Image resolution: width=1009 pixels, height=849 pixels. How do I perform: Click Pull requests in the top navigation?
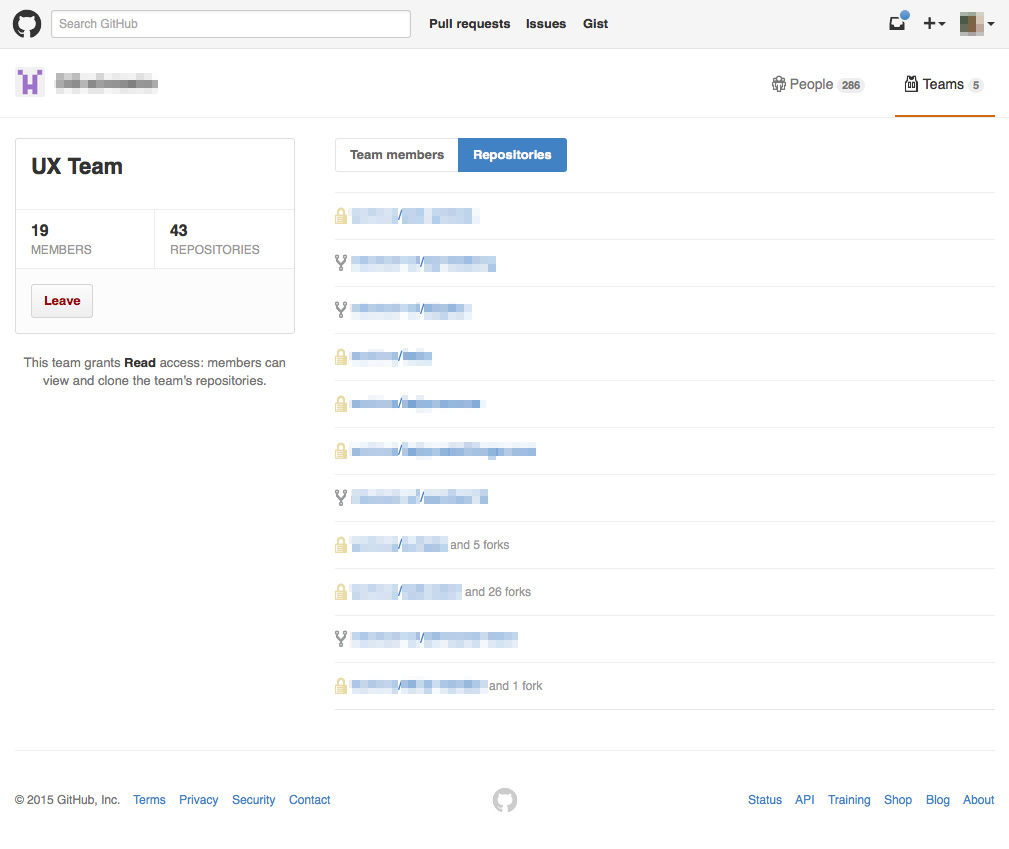(469, 23)
